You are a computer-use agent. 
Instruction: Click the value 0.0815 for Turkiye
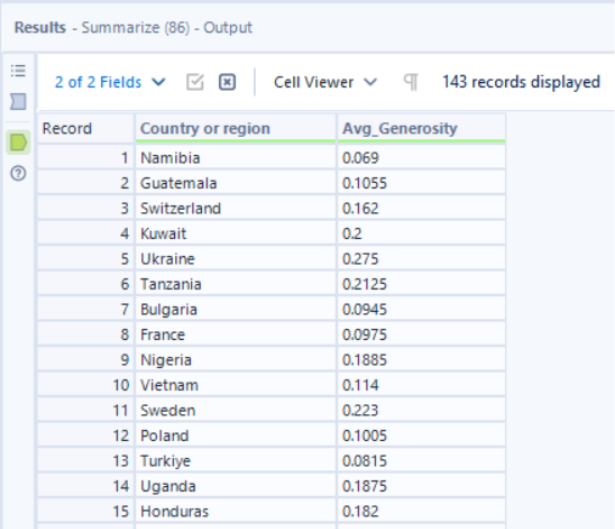[x=421, y=461]
